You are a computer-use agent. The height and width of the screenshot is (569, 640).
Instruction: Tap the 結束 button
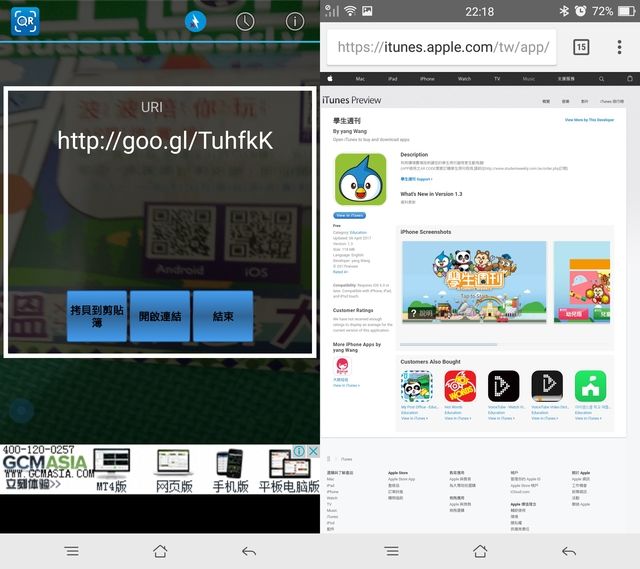pos(223,316)
